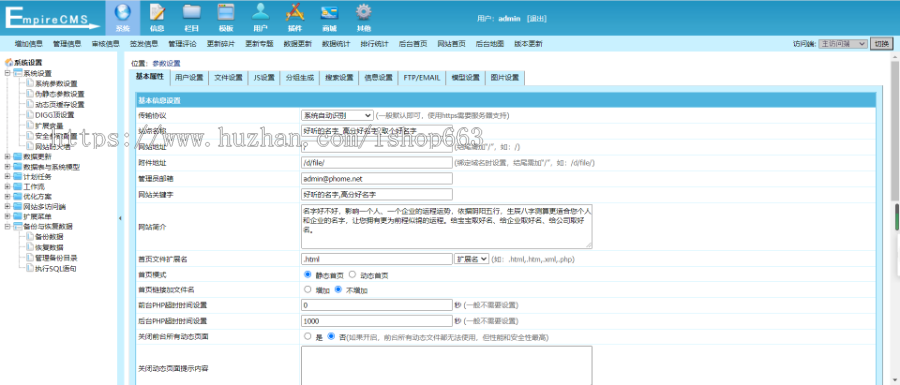Click page icon beside DIGG顶设置
900x385 pixels.
(x=30, y=115)
